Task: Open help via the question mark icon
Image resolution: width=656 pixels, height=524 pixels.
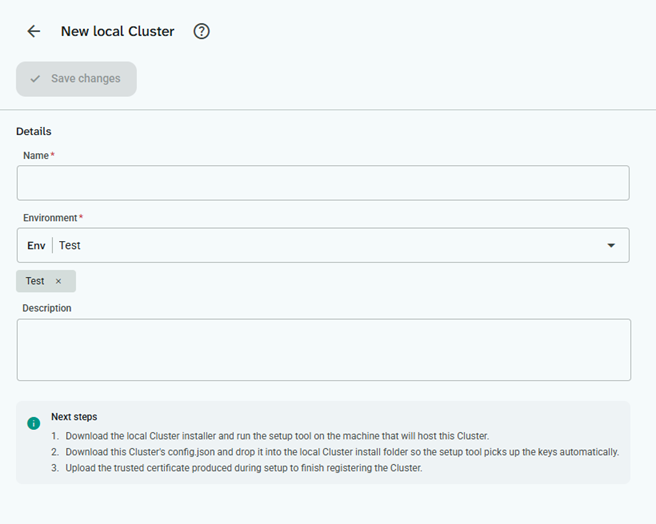Action: 201,31
